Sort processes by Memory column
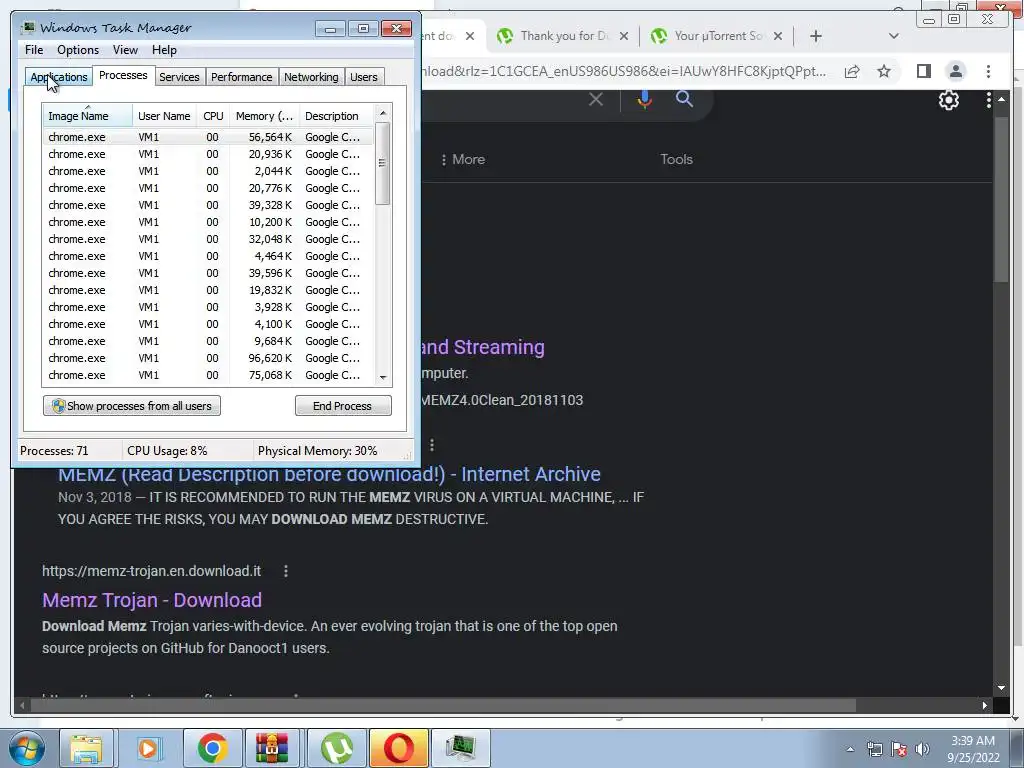The height and width of the screenshot is (768, 1024). 264,116
